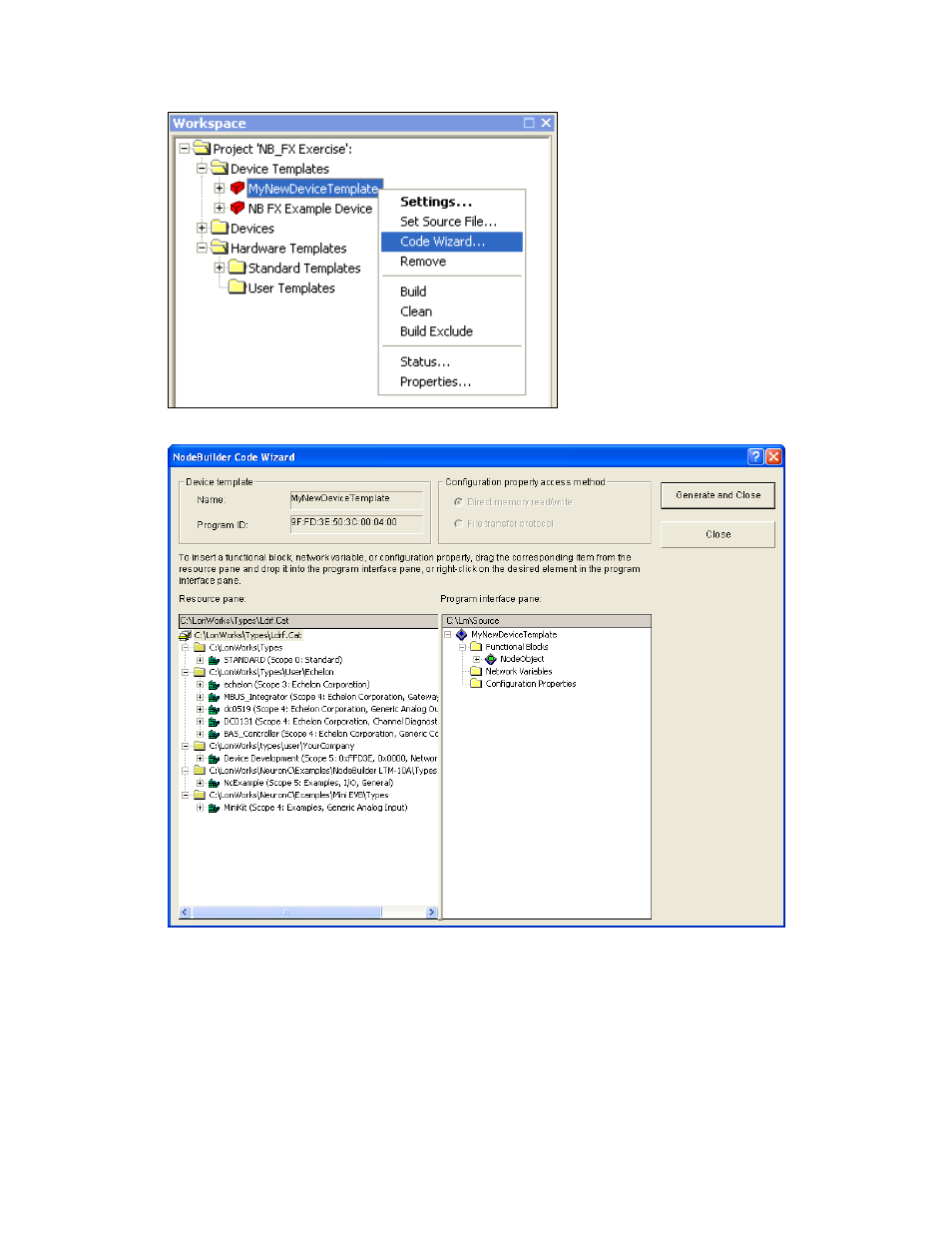Viewport: 952px width, 1233px height.
Task: Click the Functional Blocks folder icon
Action: click(476, 647)
